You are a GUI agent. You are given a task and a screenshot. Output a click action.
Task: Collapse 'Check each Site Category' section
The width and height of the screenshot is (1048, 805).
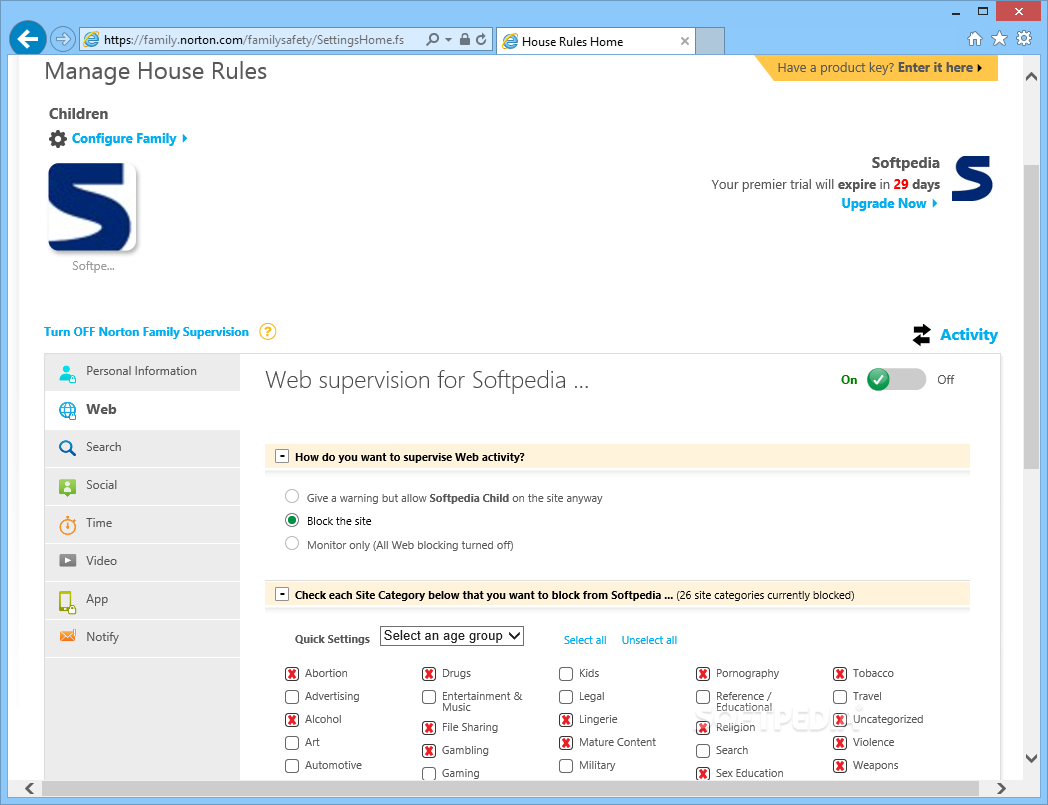(x=282, y=594)
